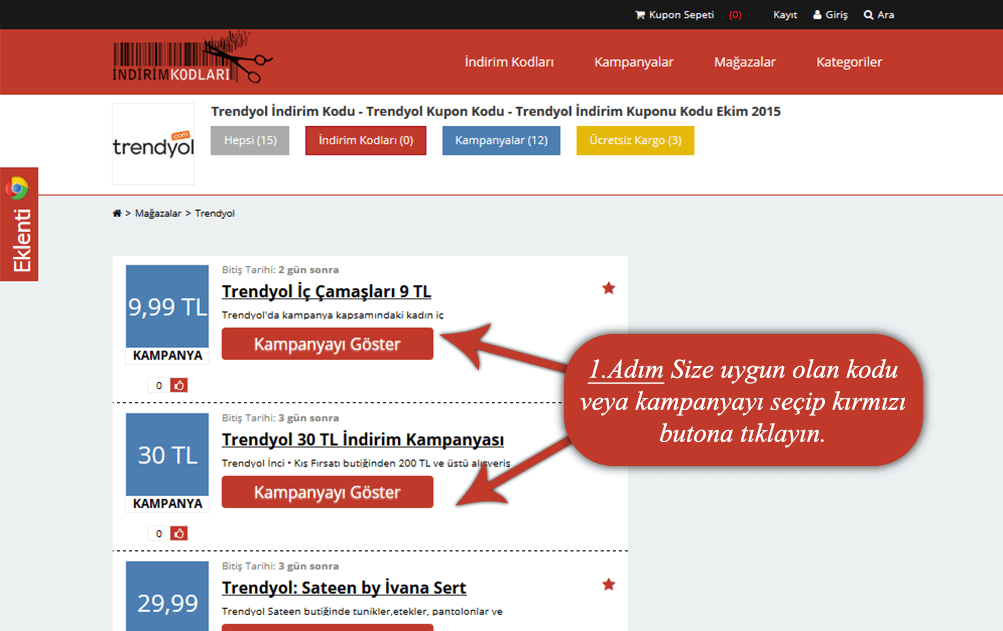The height and width of the screenshot is (631, 1003).
Task: Click the 29,99 campaign tile
Action: point(168,596)
